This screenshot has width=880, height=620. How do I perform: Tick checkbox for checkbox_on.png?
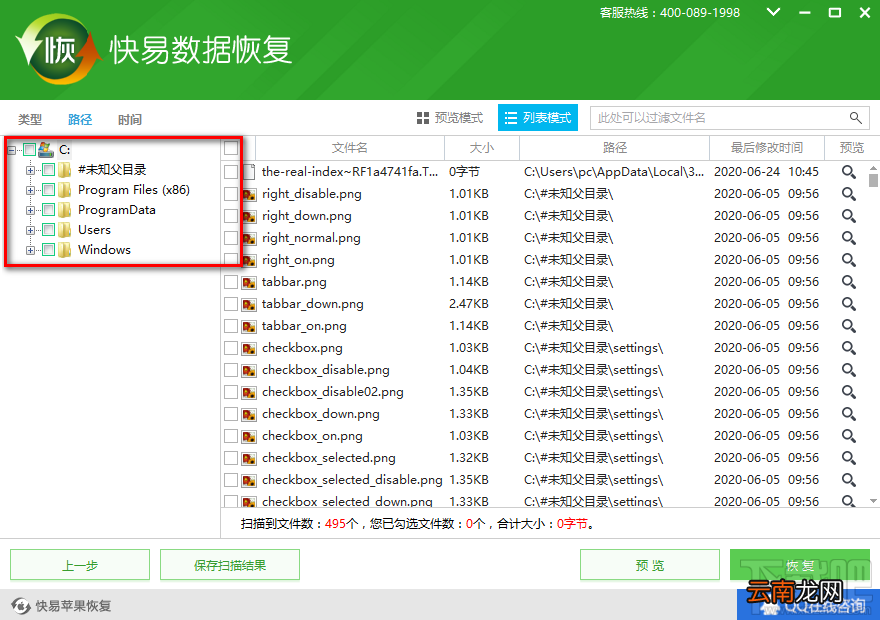(x=231, y=436)
